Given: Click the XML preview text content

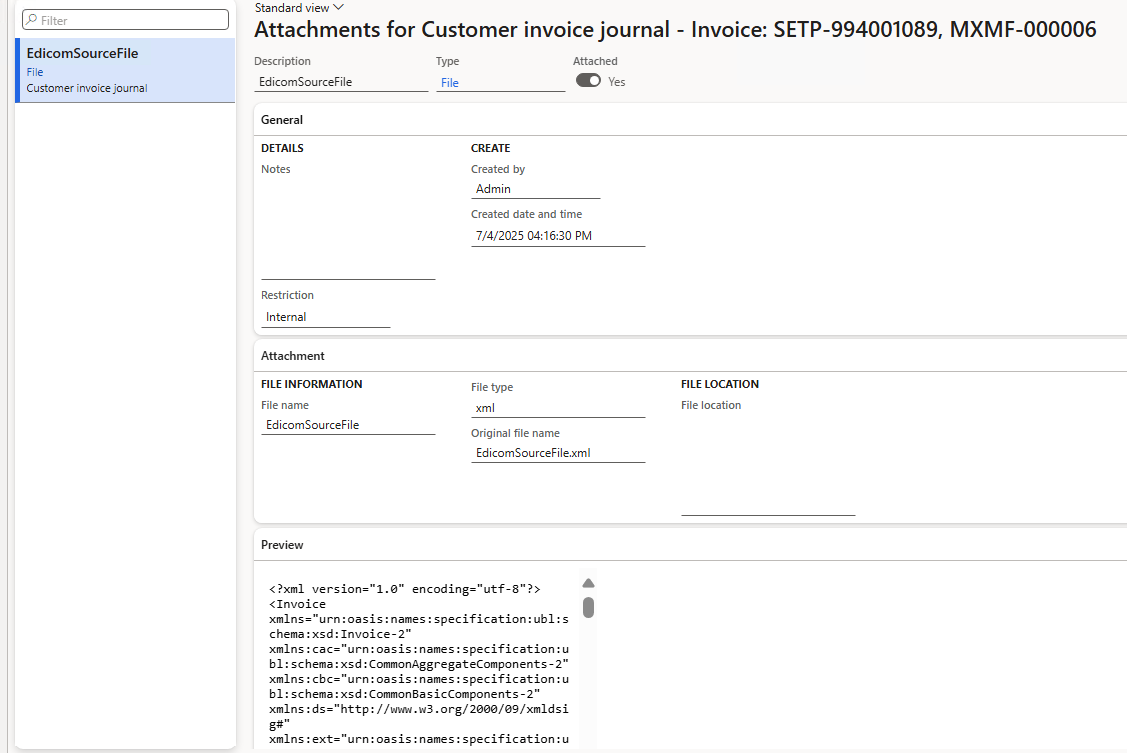Looking at the screenshot, I should tap(419, 663).
